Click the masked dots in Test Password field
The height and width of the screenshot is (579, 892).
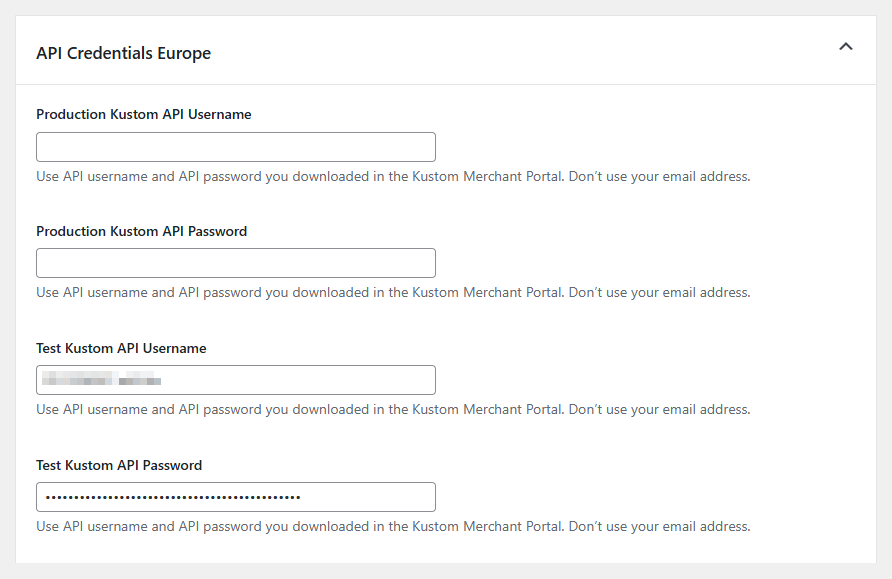[173, 497]
